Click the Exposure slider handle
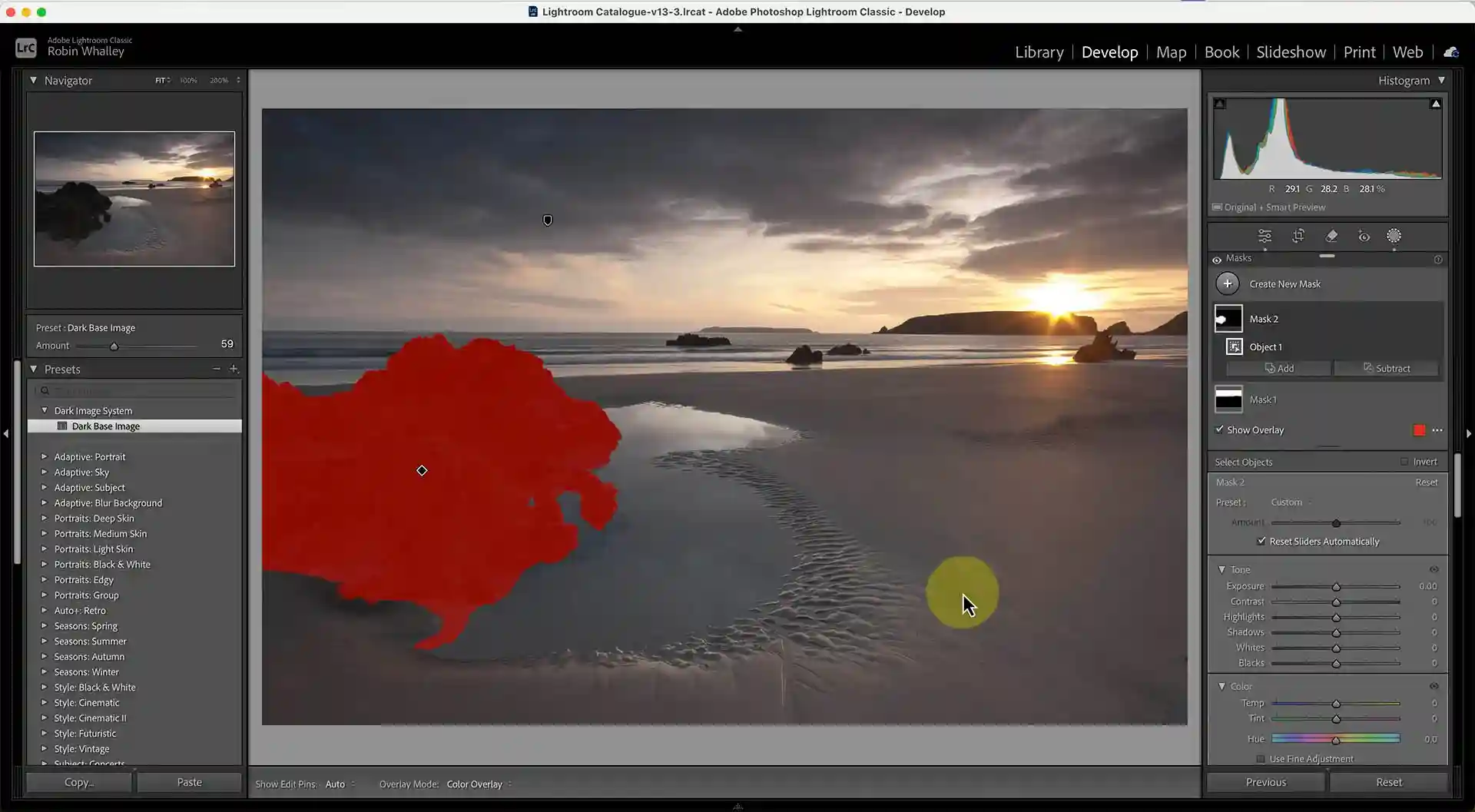Viewport: 1475px width, 812px height. (x=1336, y=587)
